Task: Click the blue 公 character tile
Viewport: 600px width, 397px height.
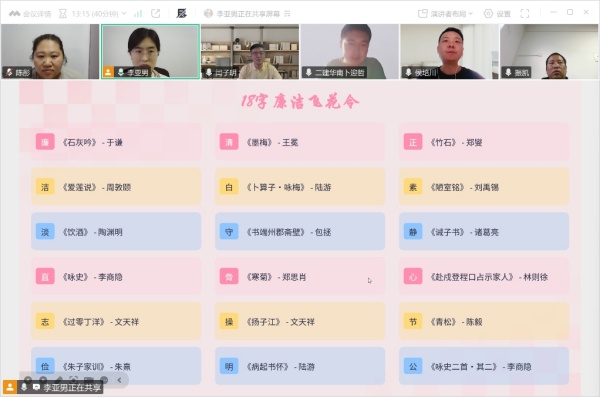Action: pyautogui.click(x=413, y=366)
